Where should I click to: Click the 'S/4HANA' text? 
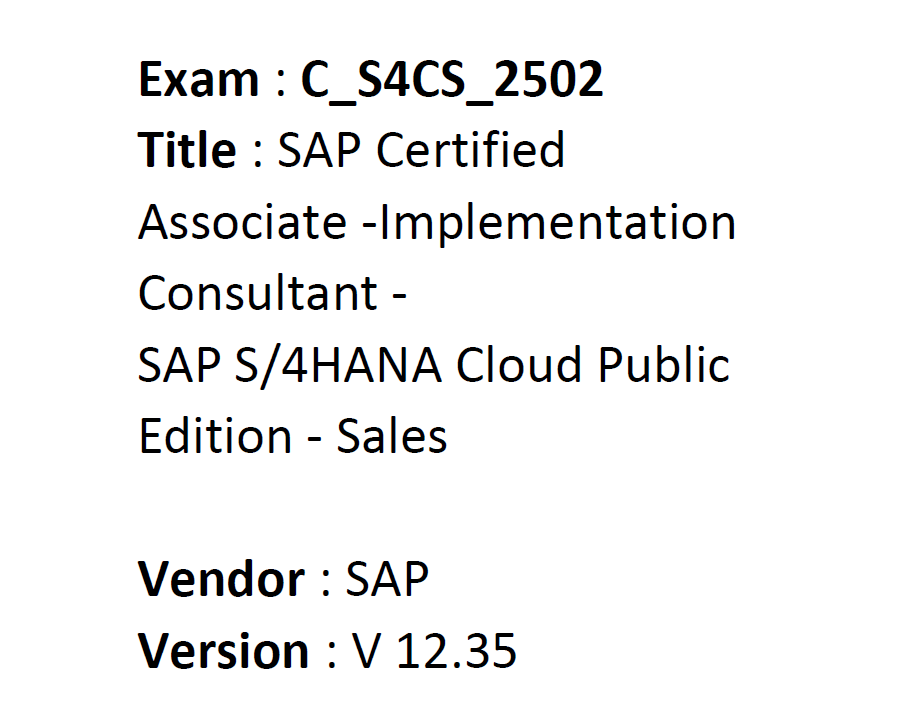pos(338,365)
